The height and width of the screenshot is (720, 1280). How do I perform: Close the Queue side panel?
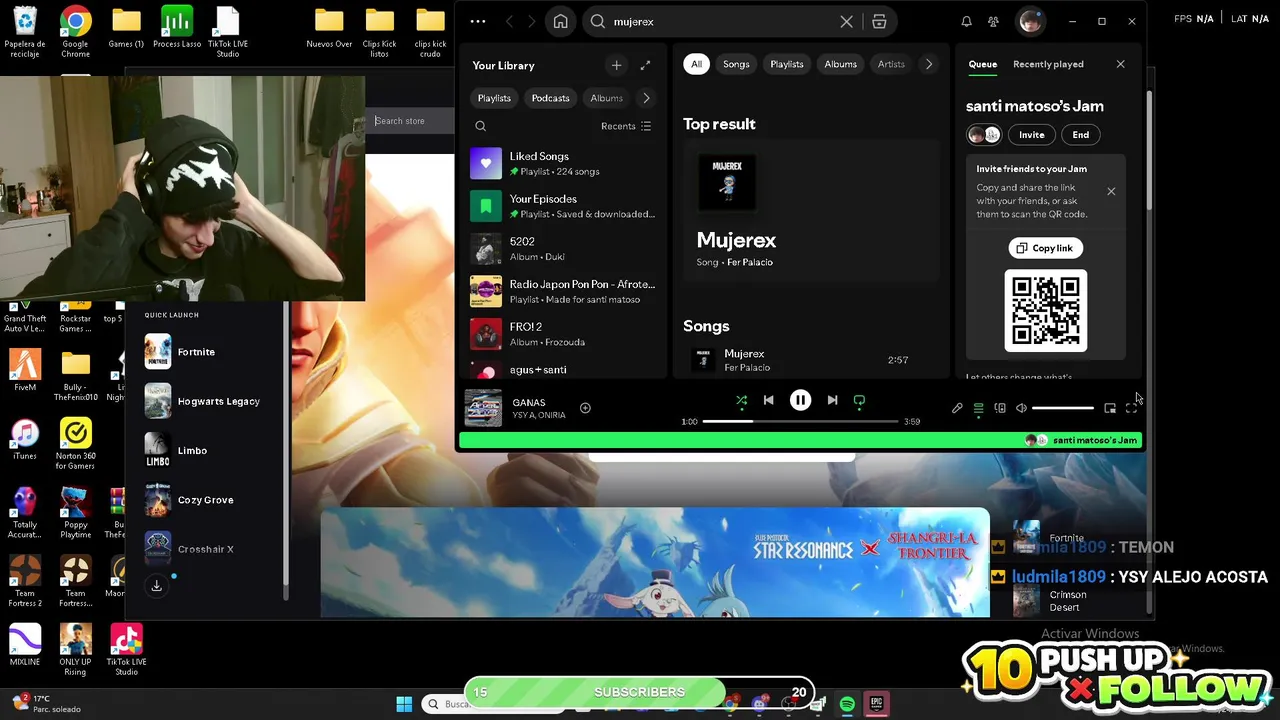click(x=1120, y=64)
